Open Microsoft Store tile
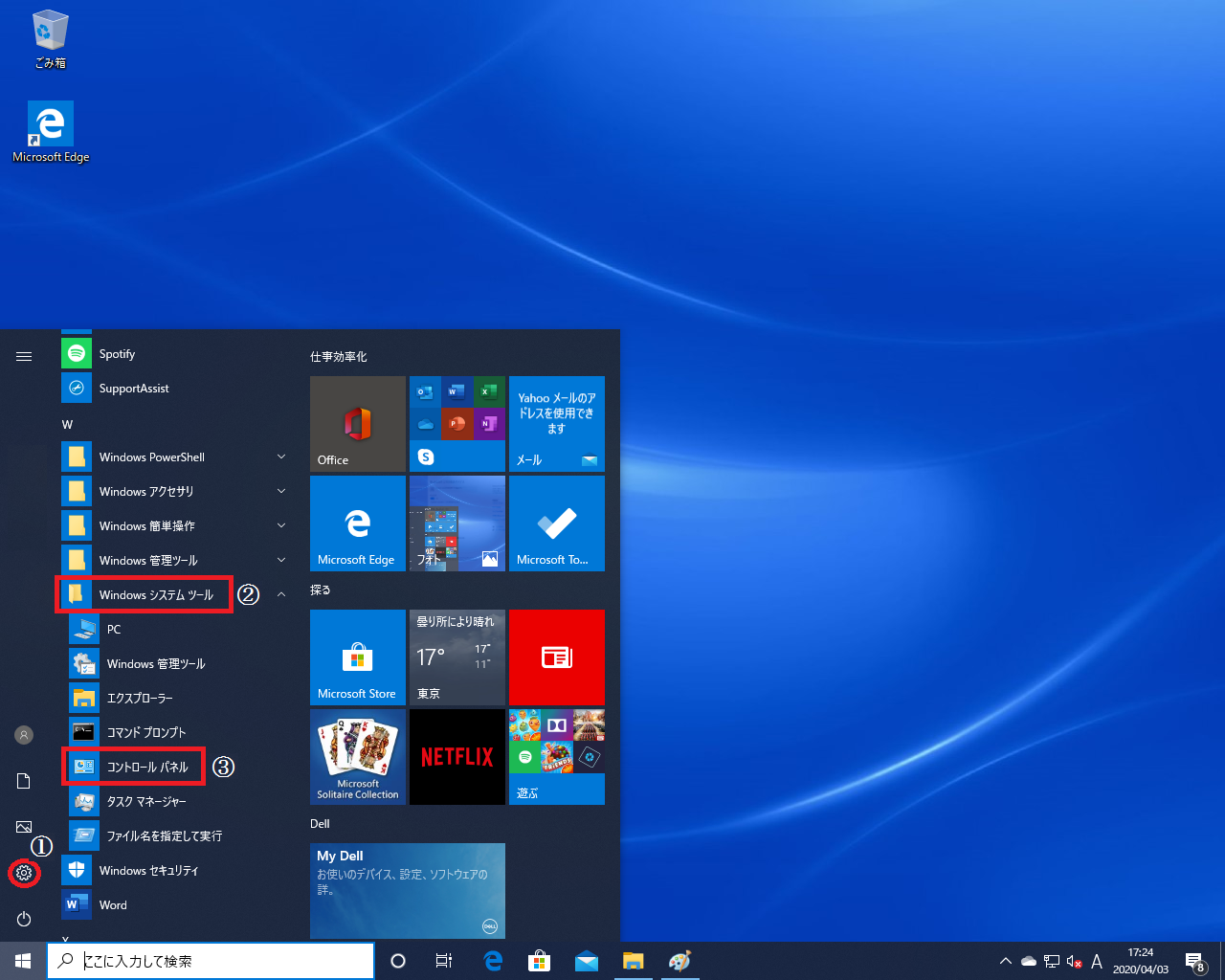The width and height of the screenshot is (1225, 980). [x=358, y=657]
